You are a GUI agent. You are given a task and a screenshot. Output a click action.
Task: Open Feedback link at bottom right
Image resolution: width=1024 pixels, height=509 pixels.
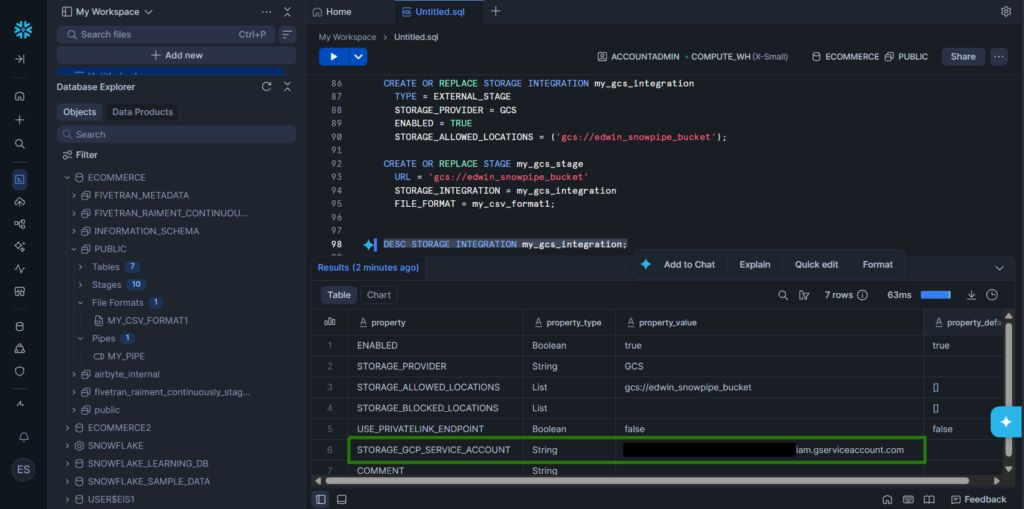(x=978, y=499)
